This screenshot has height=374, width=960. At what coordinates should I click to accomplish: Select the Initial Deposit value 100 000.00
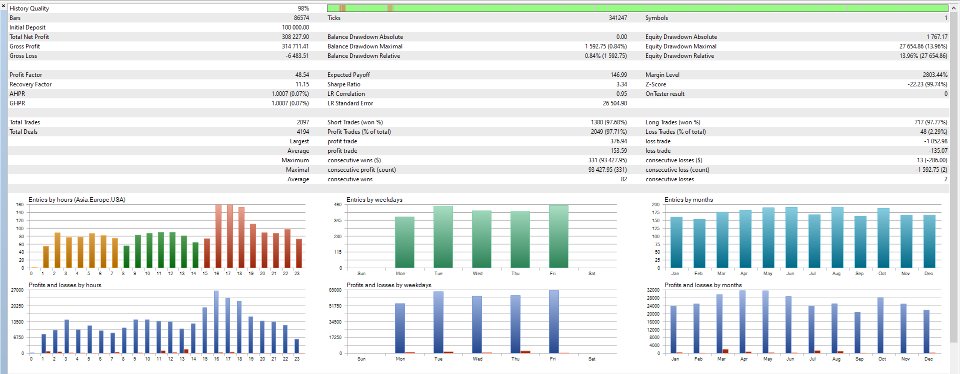pyautogui.click(x=296, y=28)
